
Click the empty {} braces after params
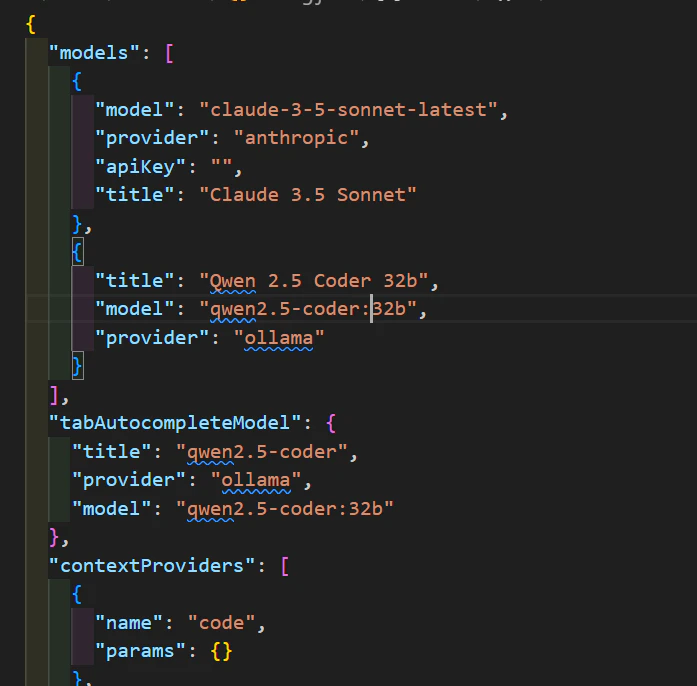[221, 652]
